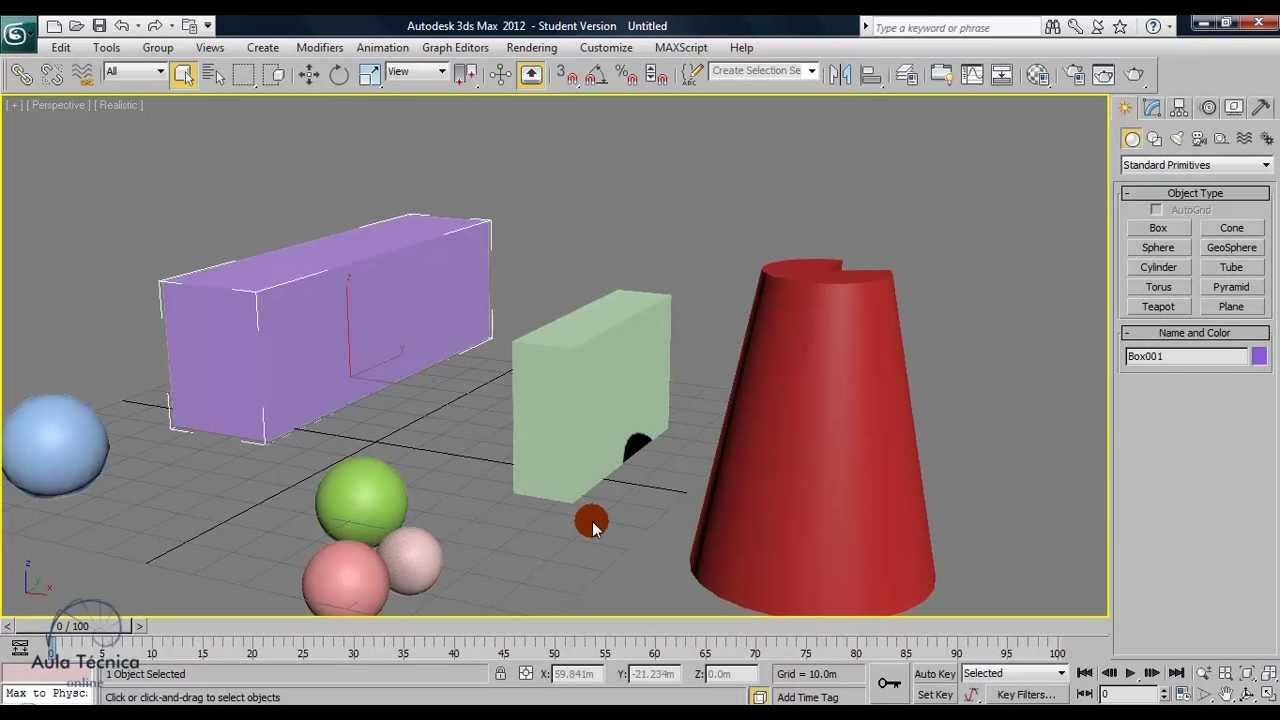Image resolution: width=1280 pixels, height=720 pixels.
Task: Open the Modifiers menu
Action: [x=319, y=47]
